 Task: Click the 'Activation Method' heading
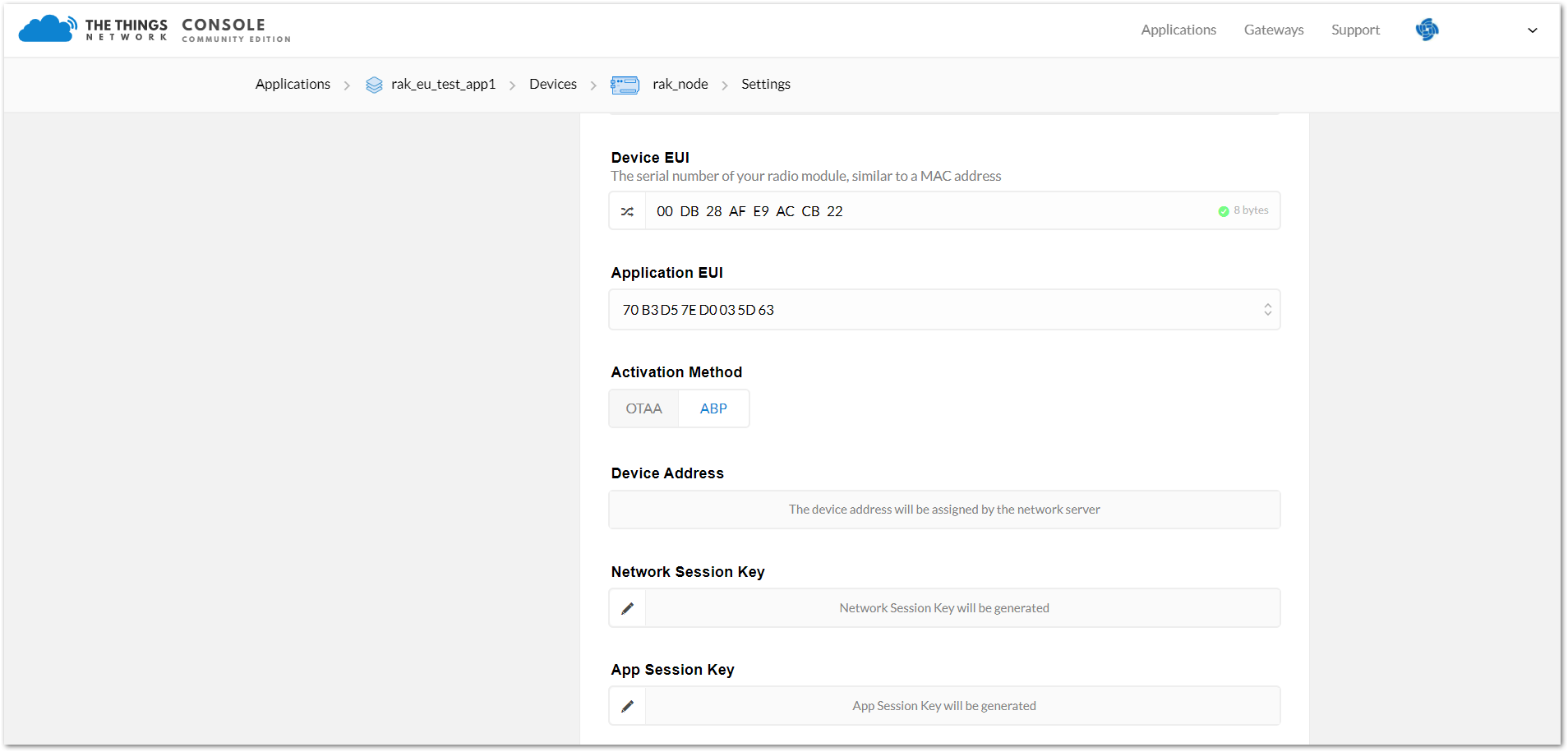(676, 372)
